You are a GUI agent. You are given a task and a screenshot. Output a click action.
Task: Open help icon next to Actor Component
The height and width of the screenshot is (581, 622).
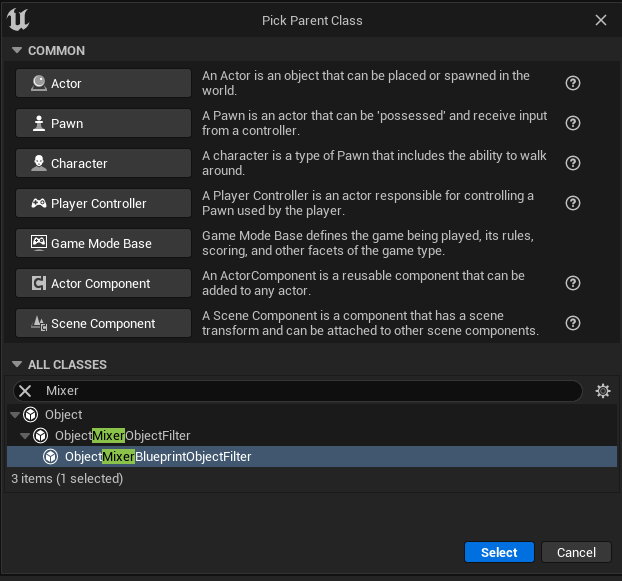point(573,283)
